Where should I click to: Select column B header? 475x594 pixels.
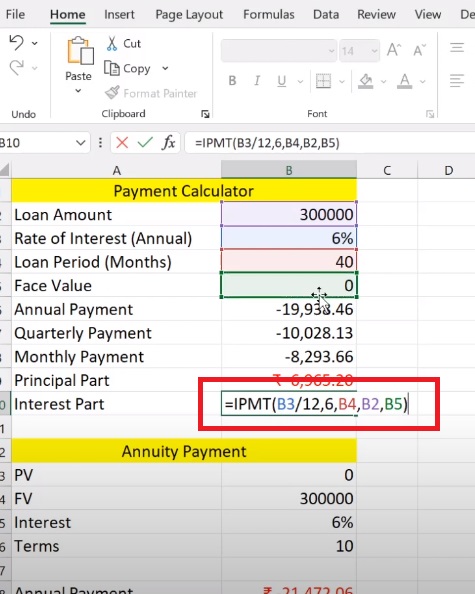(289, 170)
